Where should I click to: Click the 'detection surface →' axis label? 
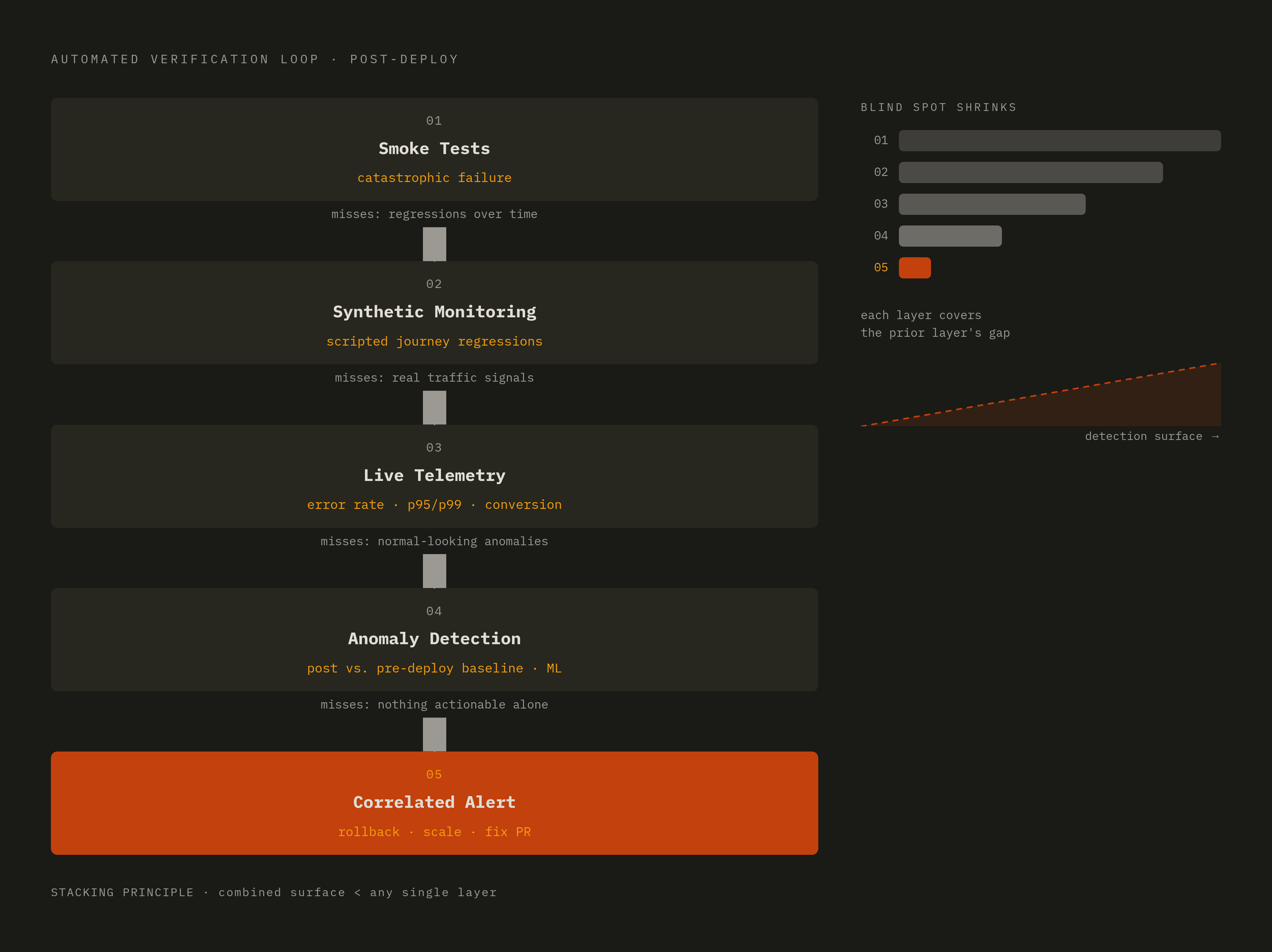[1152, 436]
